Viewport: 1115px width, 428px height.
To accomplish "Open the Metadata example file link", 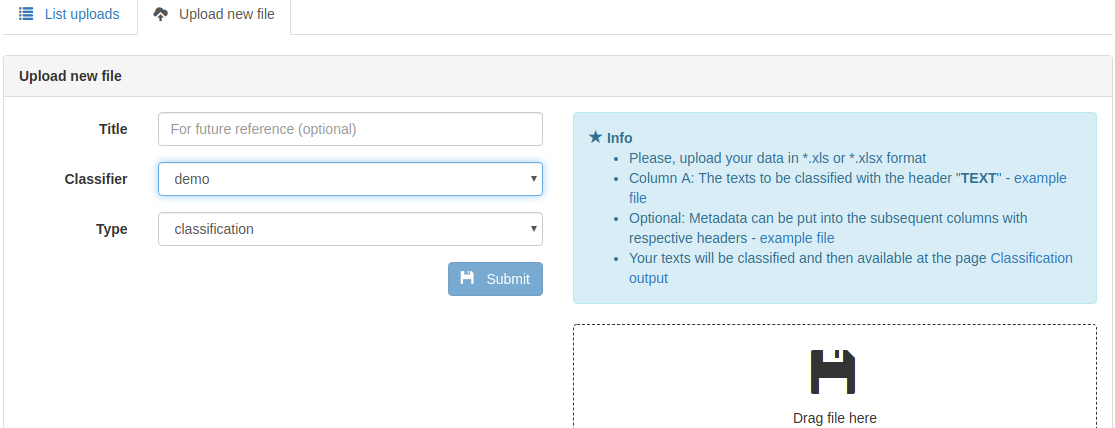I will click(797, 237).
